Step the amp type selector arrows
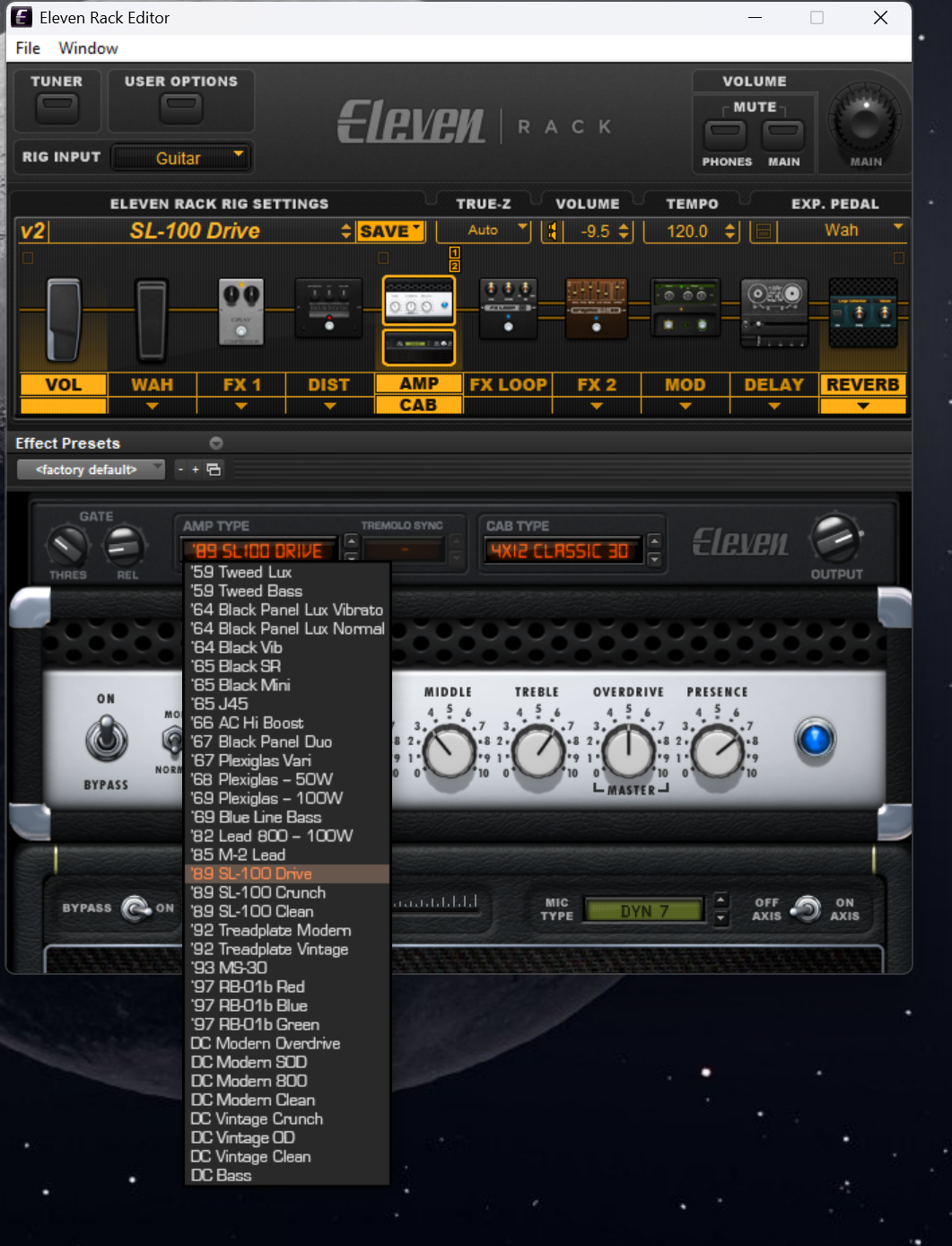 [351, 549]
